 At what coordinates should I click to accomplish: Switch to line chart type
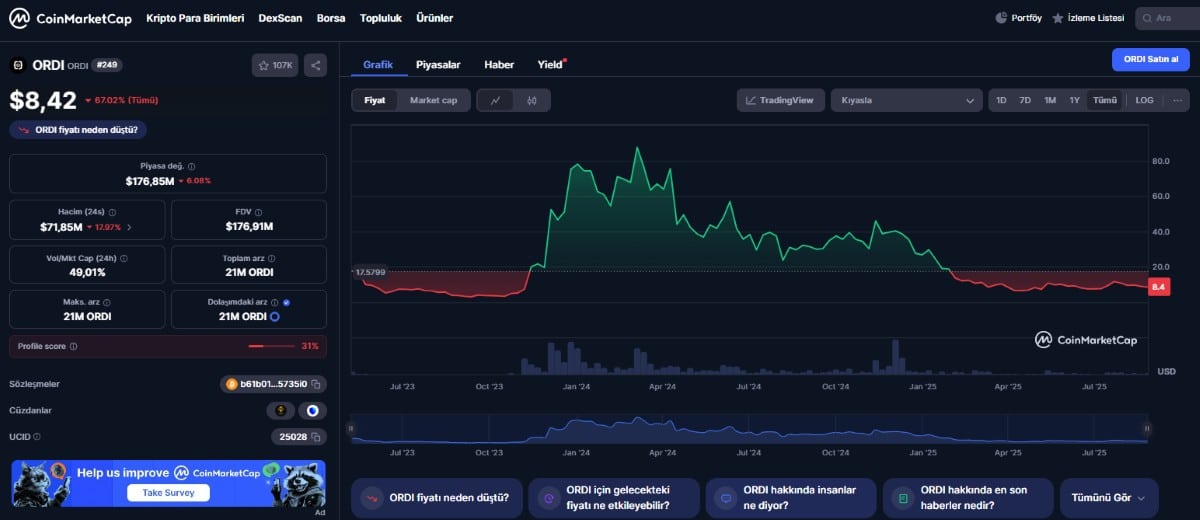pos(496,100)
